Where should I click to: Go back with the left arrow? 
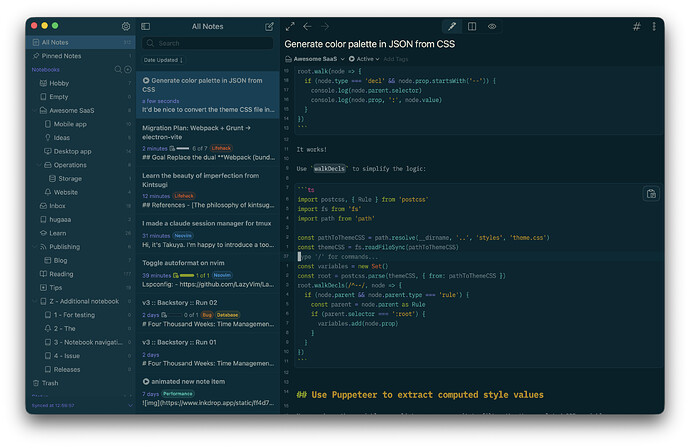click(307, 26)
